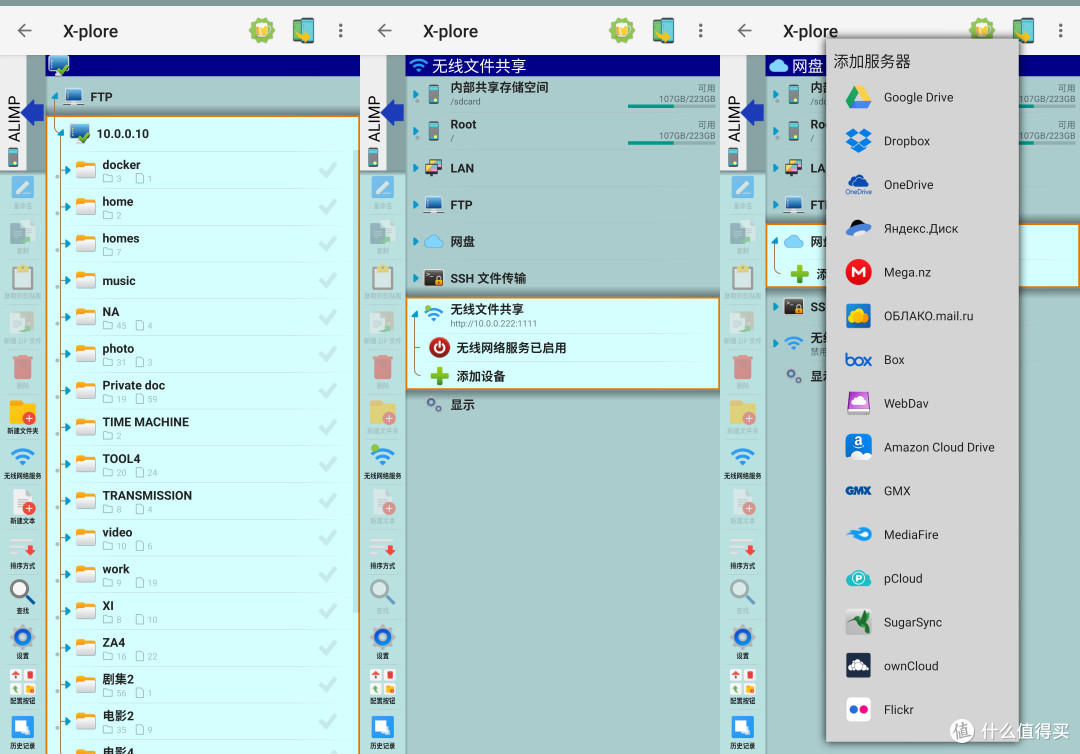The width and height of the screenshot is (1080, 754).
Task: Tap 无线网络服务 icon in left screen sidebar
Action: point(23,462)
